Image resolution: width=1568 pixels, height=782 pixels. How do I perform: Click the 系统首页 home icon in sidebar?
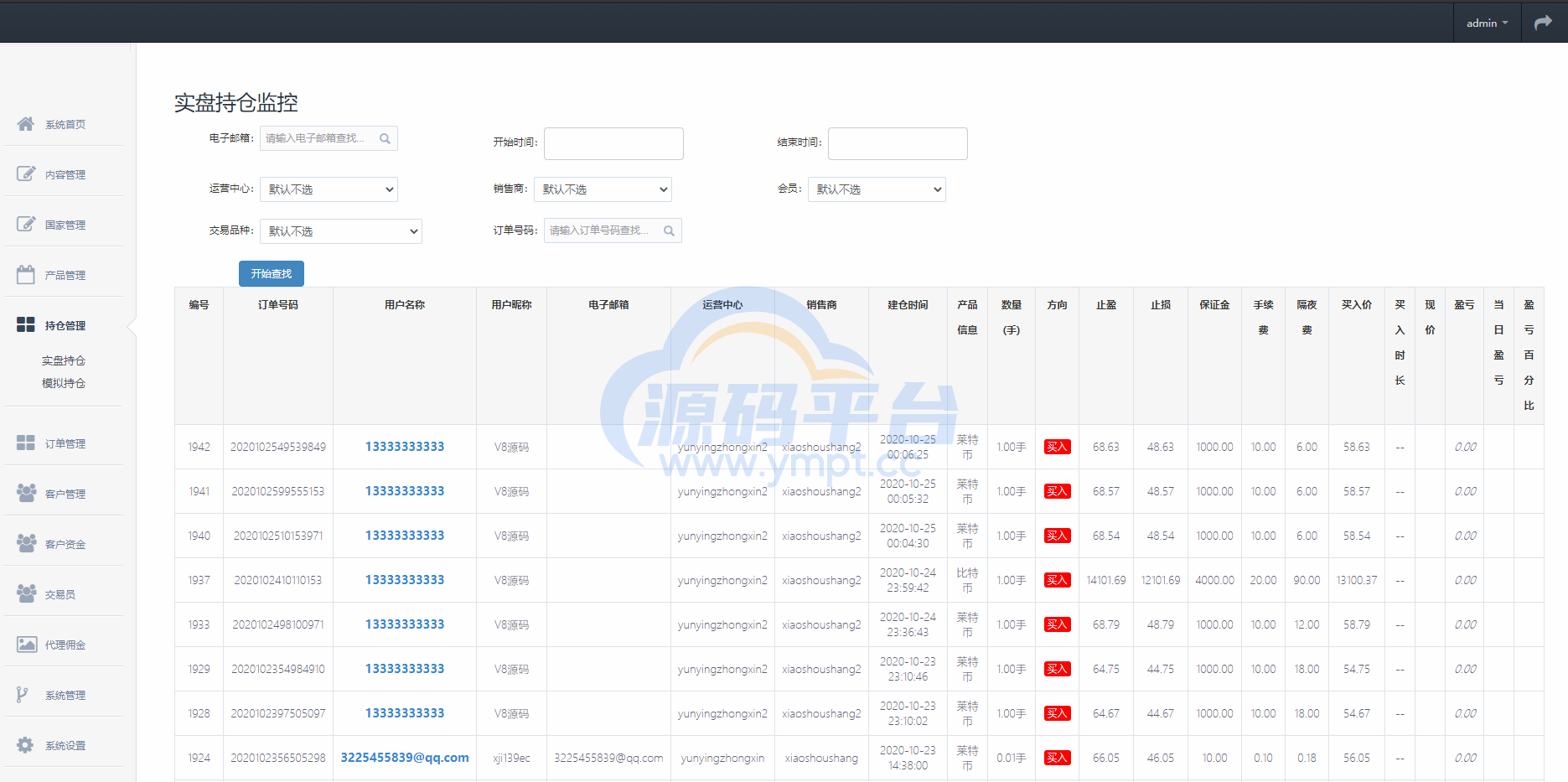coord(26,124)
